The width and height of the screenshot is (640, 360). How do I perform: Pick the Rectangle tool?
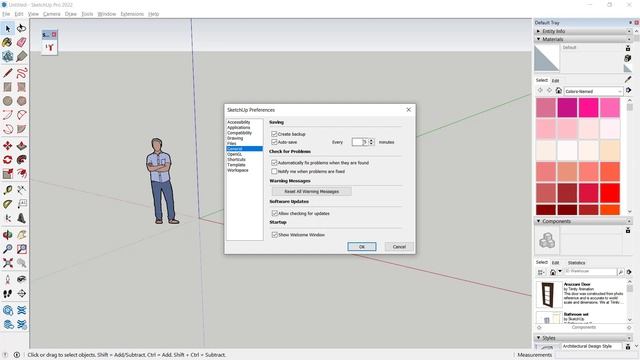(x=7, y=87)
